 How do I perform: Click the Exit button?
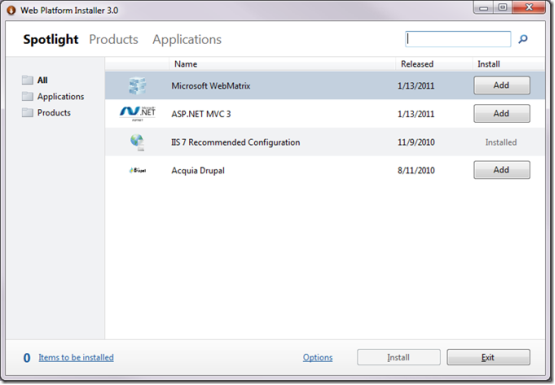click(x=488, y=357)
